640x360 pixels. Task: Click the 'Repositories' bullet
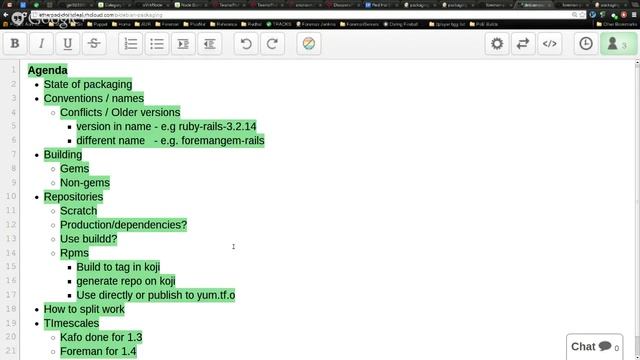[x=73, y=197]
